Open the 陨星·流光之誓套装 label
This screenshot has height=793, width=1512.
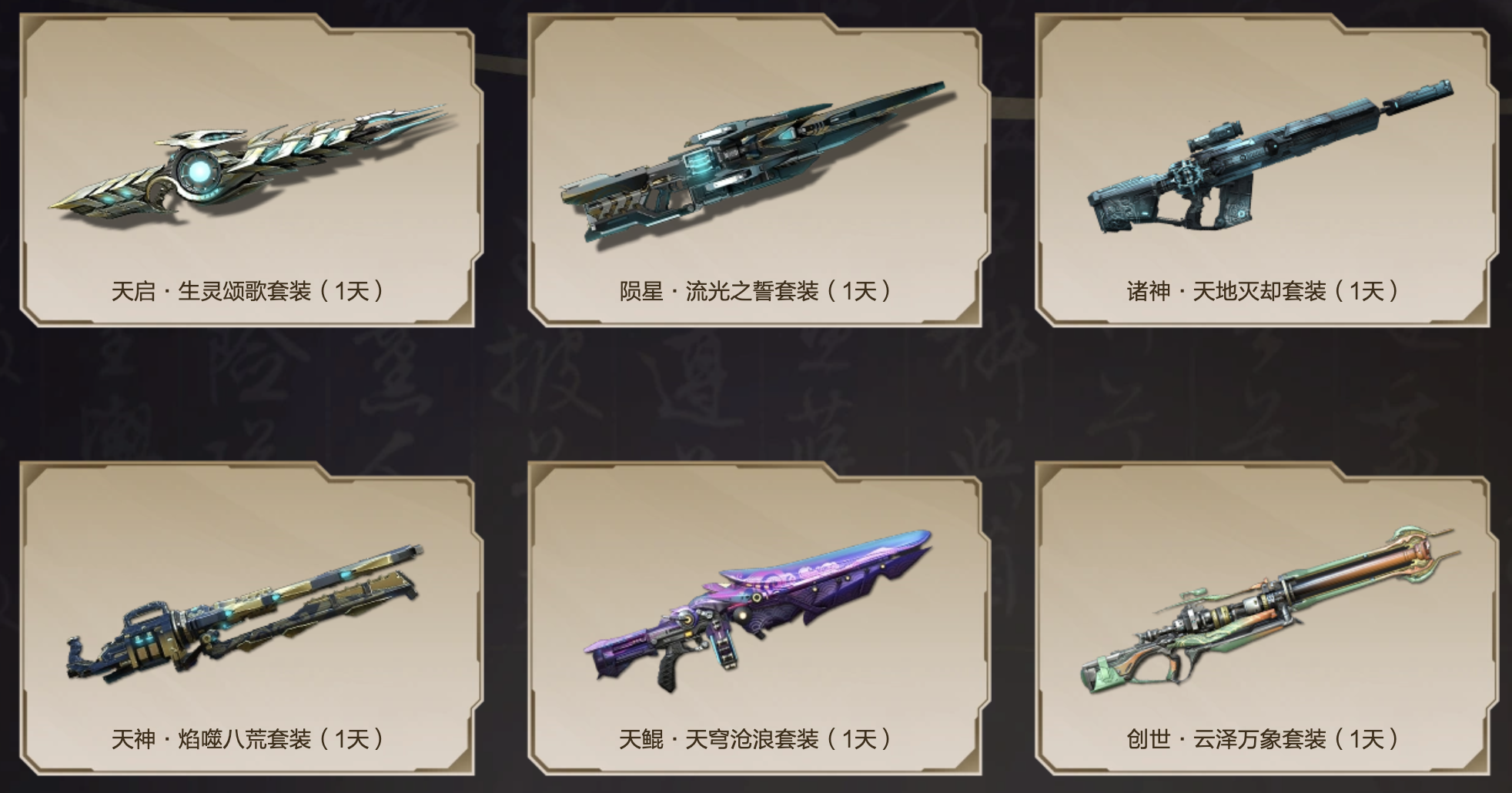719,291
